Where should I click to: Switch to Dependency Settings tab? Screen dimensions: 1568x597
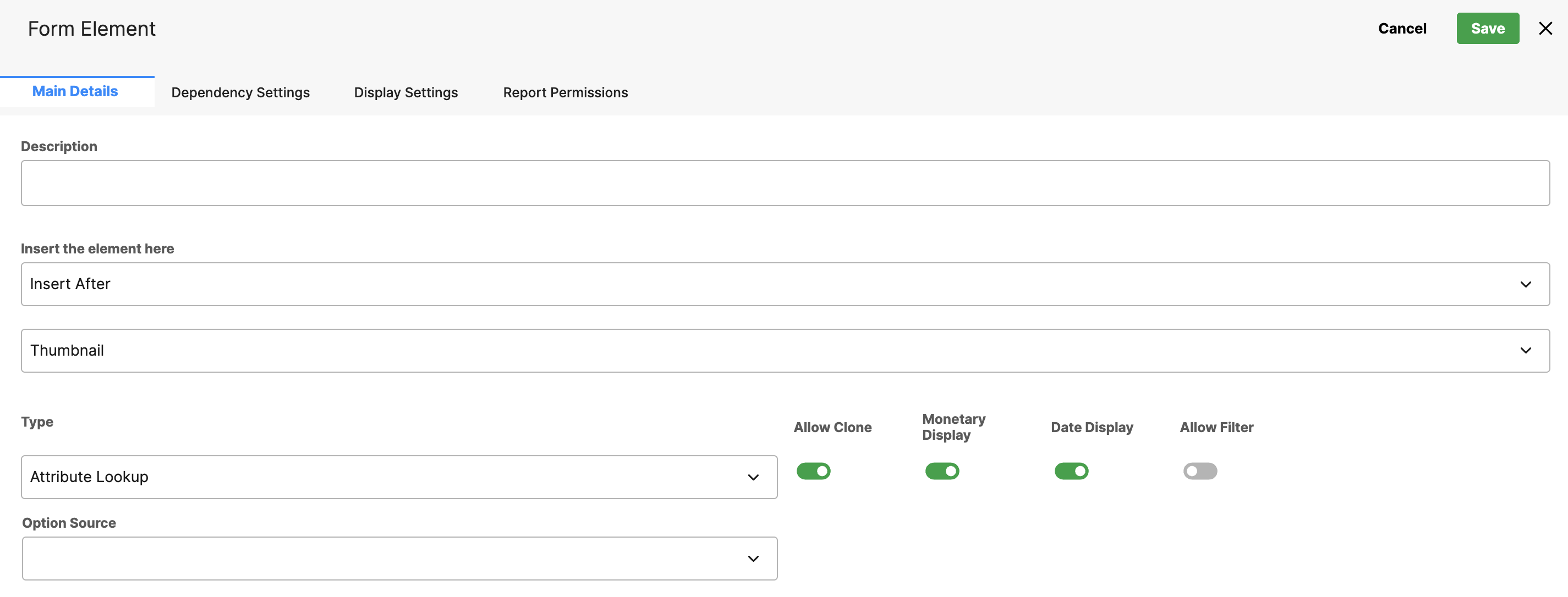[x=240, y=92]
